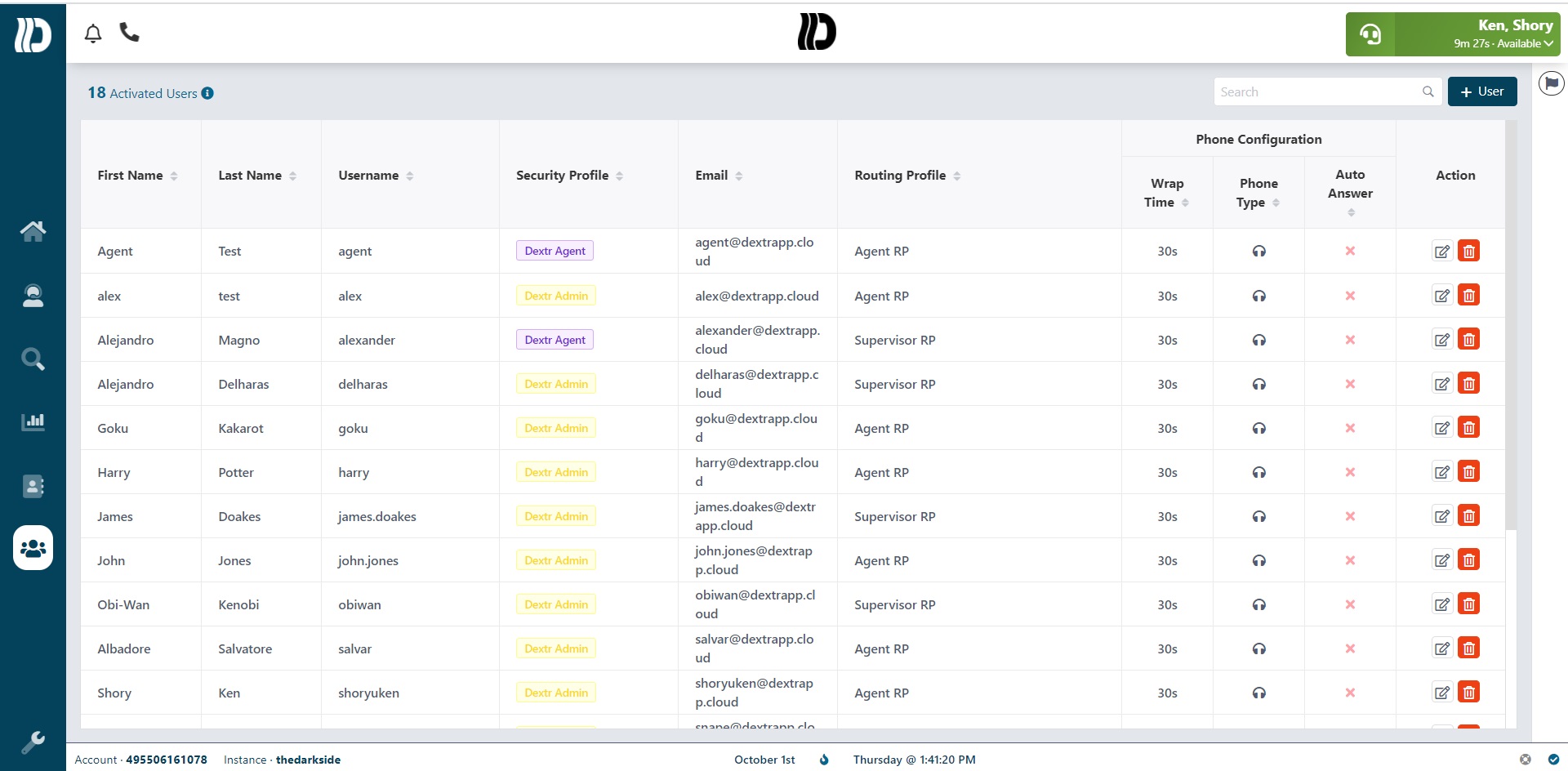Open the contacts book sidebar icon
Screen dimensions: 1568x771
tap(33, 486)
